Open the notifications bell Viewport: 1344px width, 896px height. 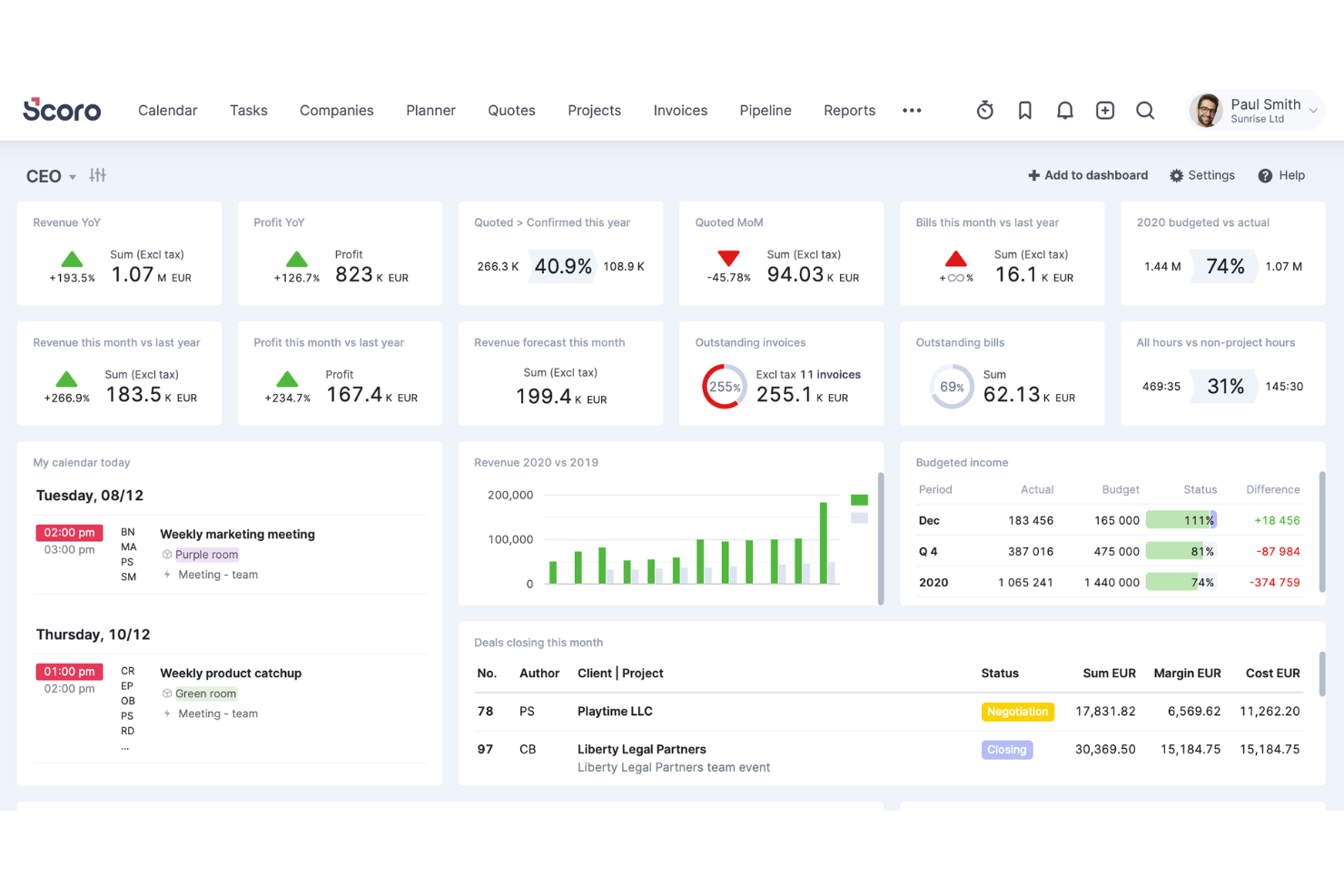tap(1064, 110)
